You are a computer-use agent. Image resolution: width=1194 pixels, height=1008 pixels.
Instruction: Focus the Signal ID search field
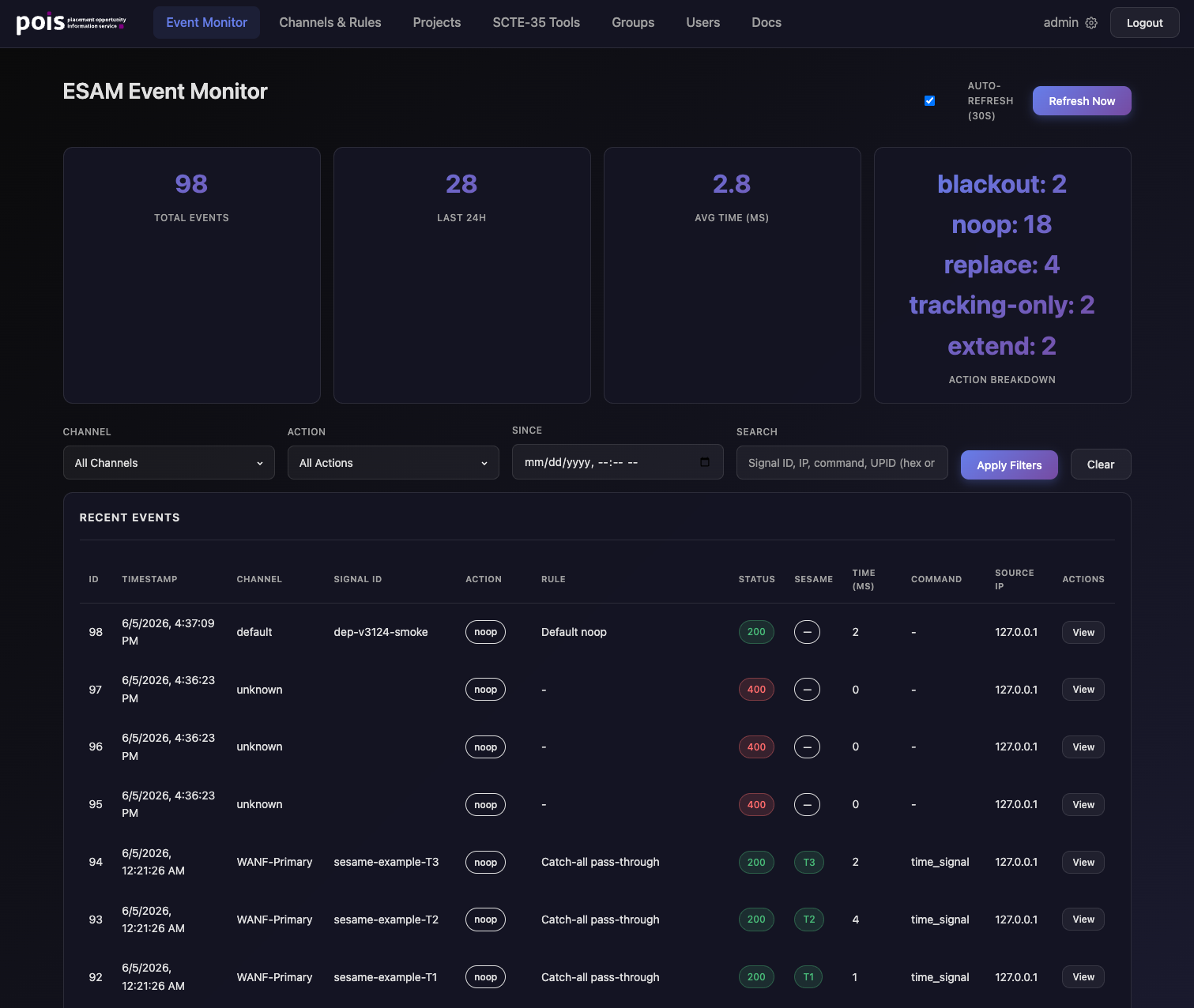[842, 463]
